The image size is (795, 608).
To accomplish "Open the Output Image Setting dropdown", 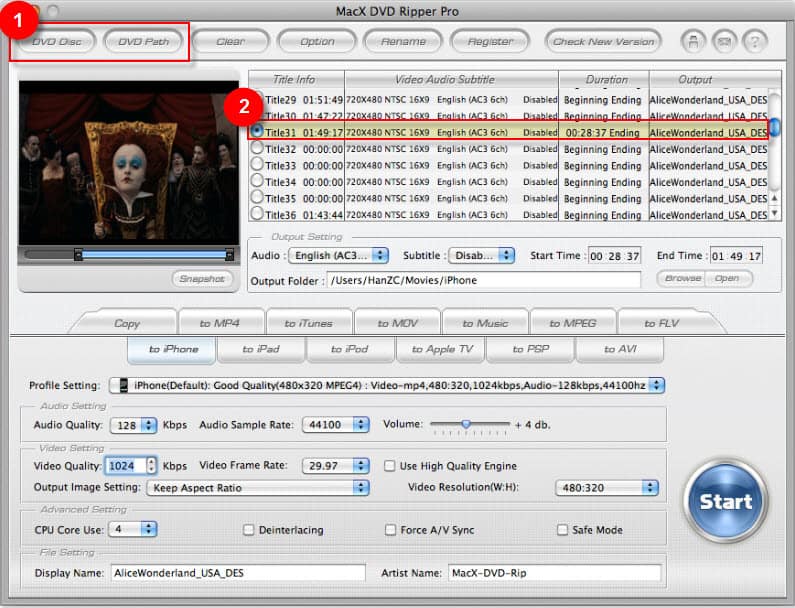I will pos(258,488).
